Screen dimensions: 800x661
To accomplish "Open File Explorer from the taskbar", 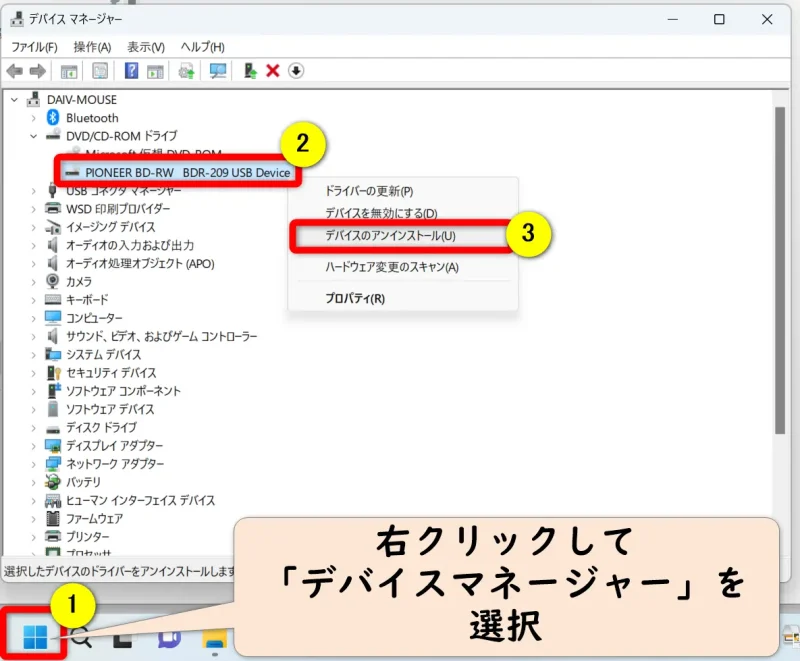I will (215, 638).
